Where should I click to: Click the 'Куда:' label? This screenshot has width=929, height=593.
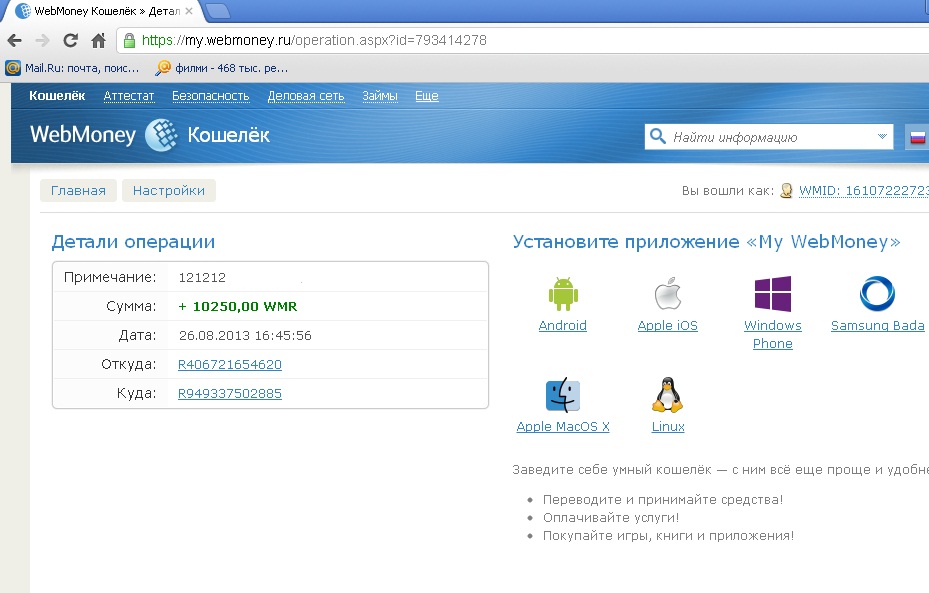click(x=136, y=393)
